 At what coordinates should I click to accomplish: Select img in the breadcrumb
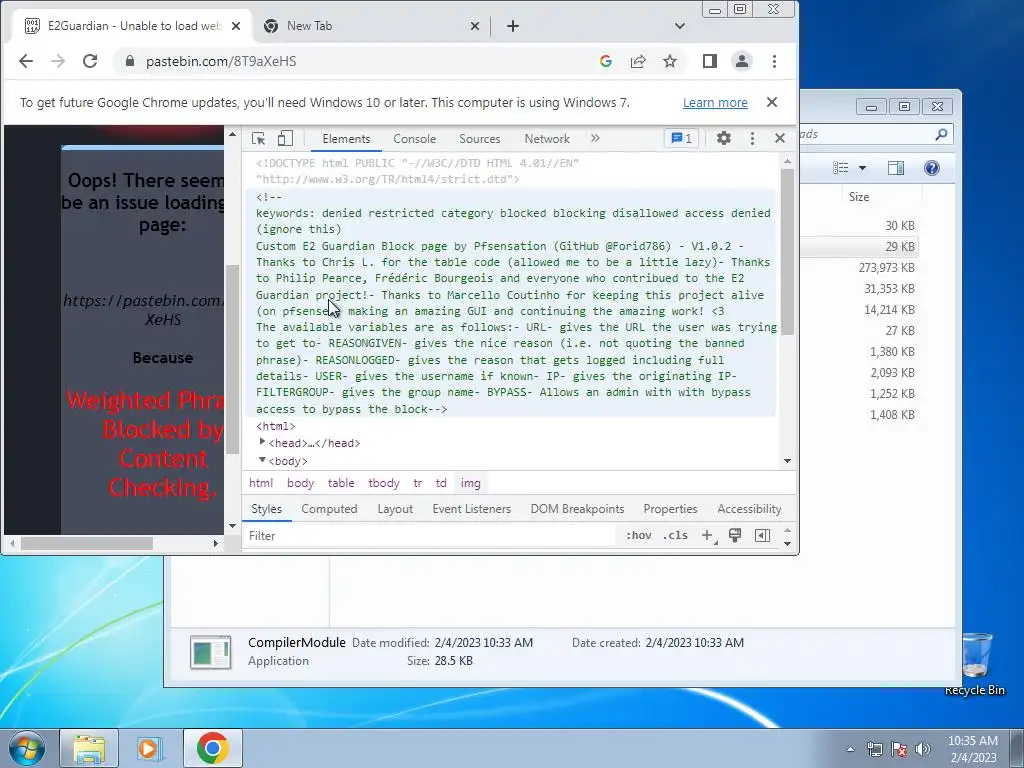(x=470, y=483)
